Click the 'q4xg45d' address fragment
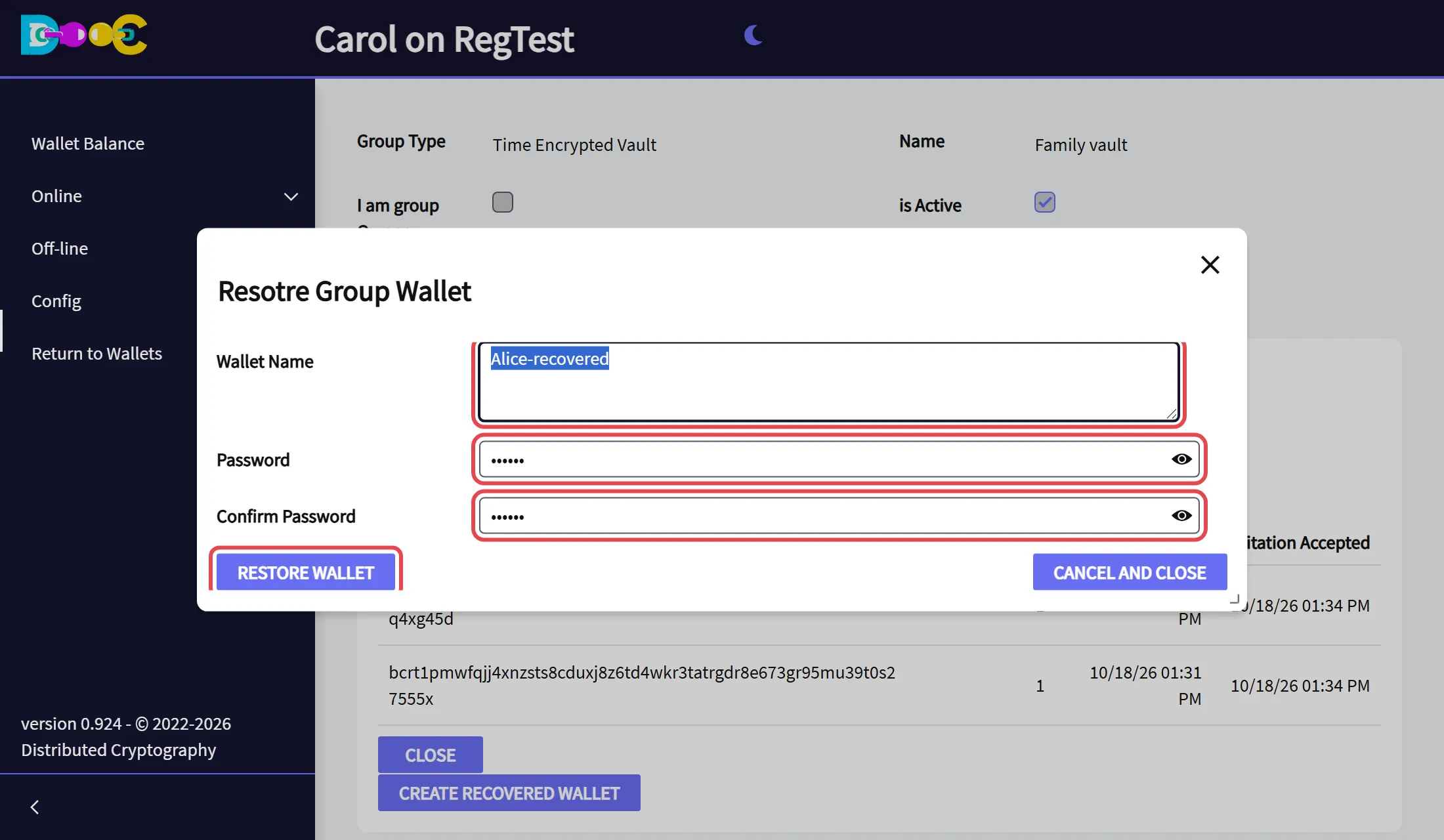 click(x=421, y=619)
